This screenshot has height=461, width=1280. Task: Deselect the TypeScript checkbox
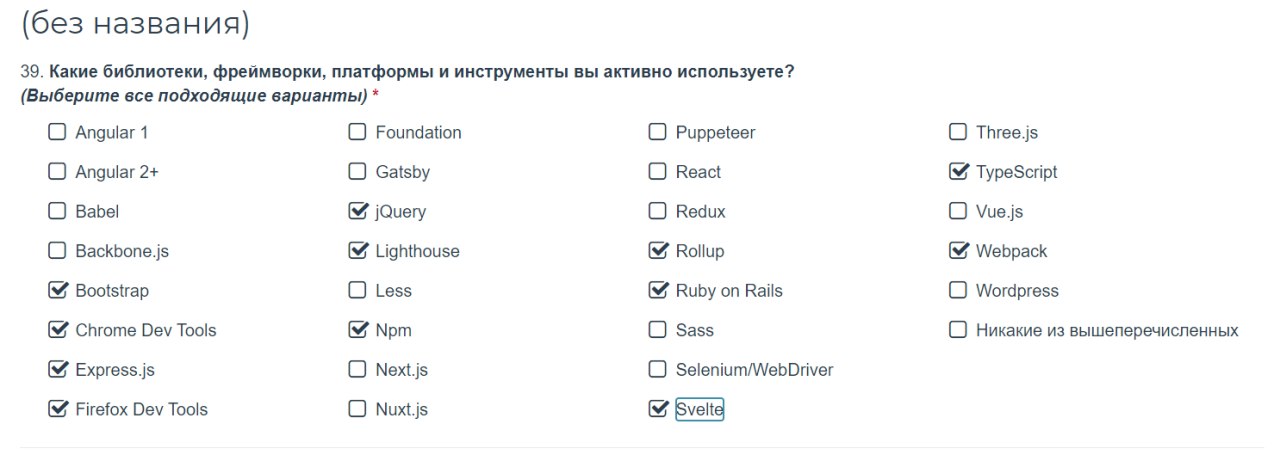tap(958, 172)
